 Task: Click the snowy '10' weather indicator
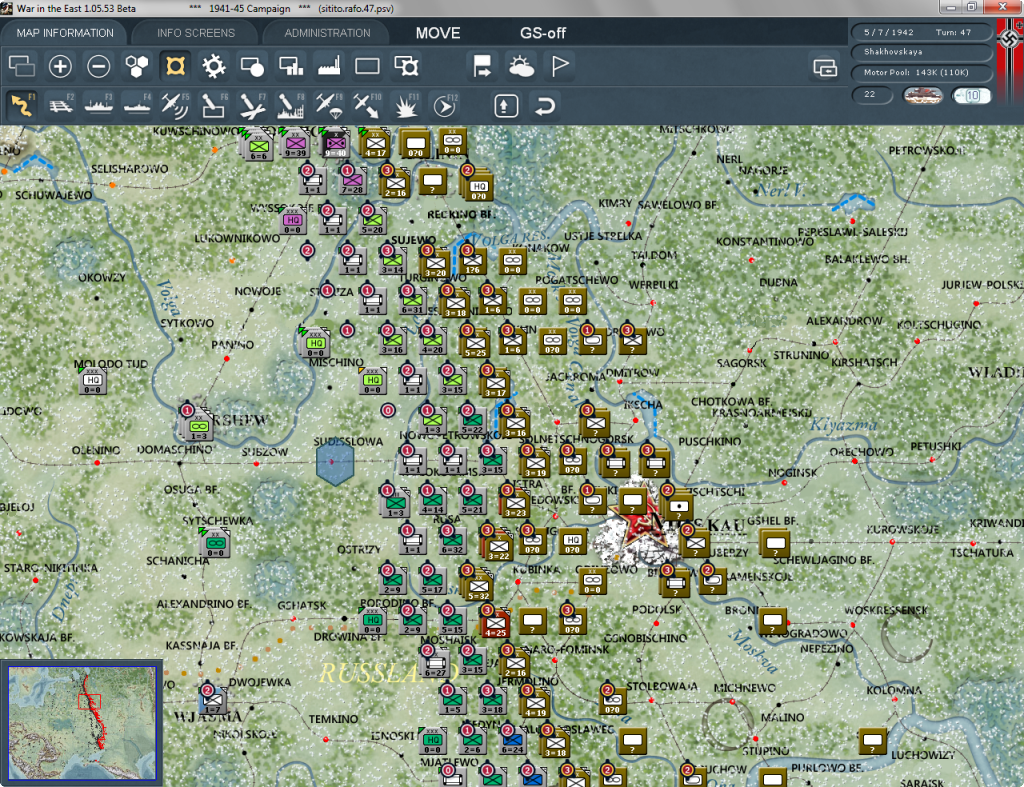(971, 95)
